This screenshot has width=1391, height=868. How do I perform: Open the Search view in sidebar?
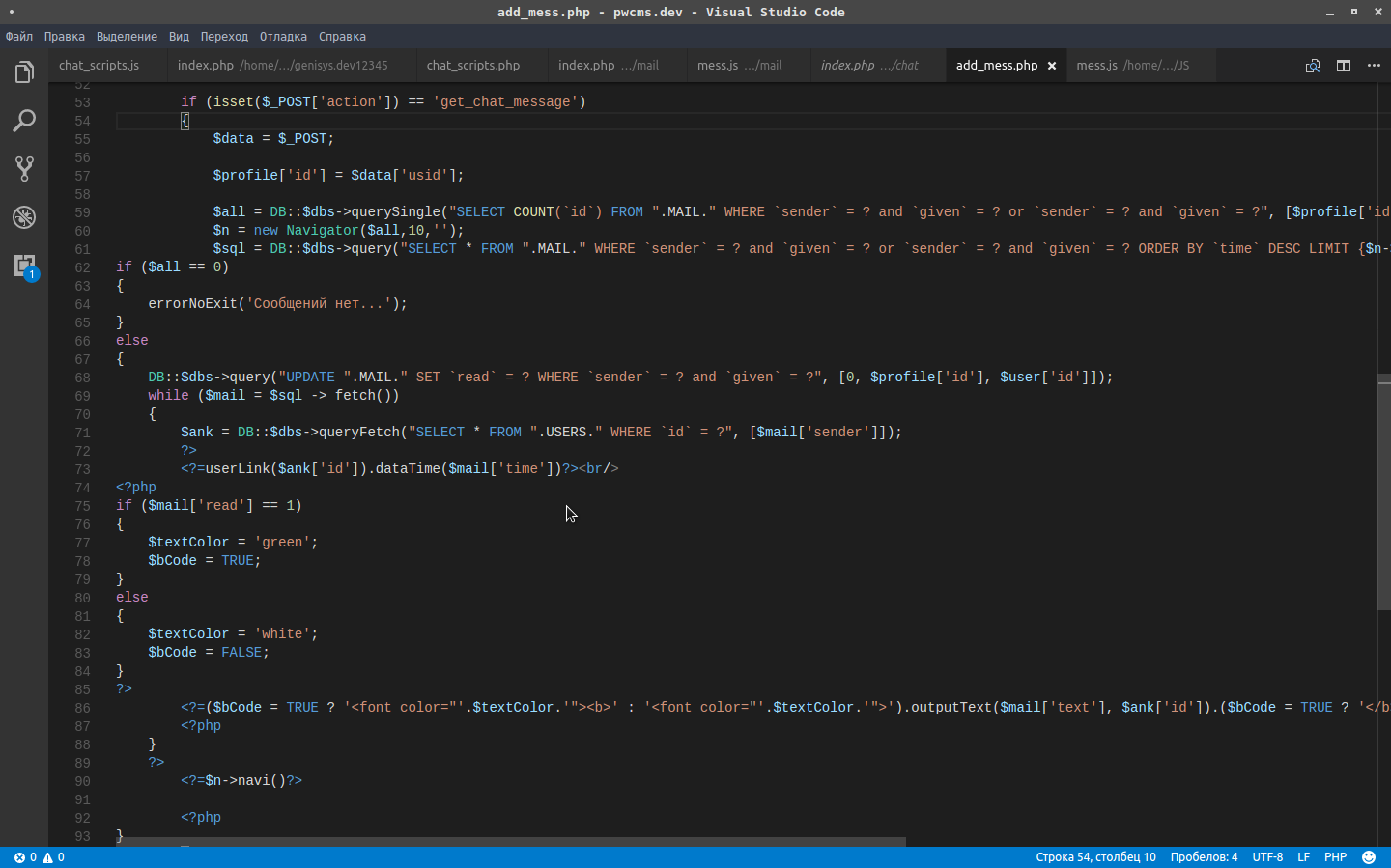click(x=24, y=121)
